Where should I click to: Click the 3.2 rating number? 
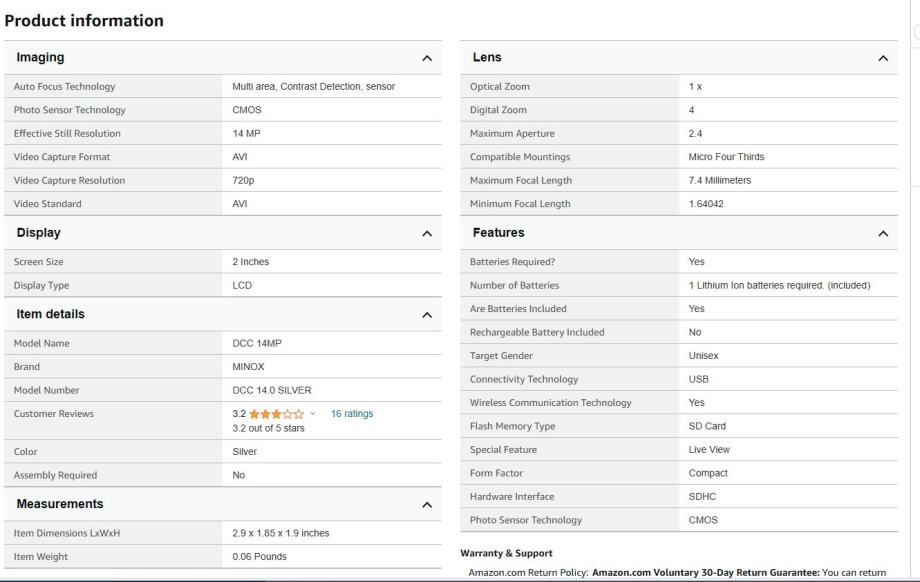pyautogui.click(x=240, y=414)
